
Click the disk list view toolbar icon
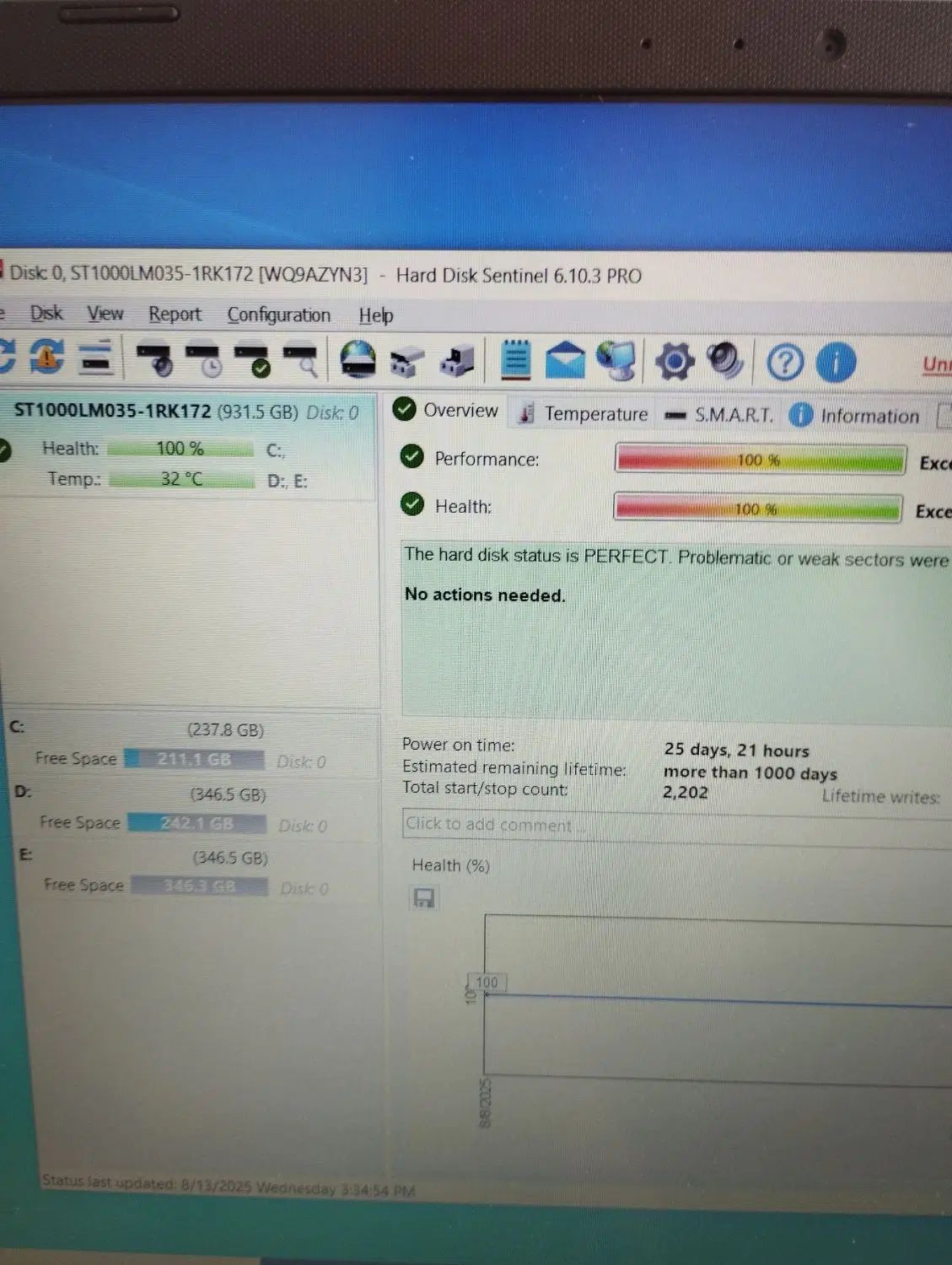[97, 358]
